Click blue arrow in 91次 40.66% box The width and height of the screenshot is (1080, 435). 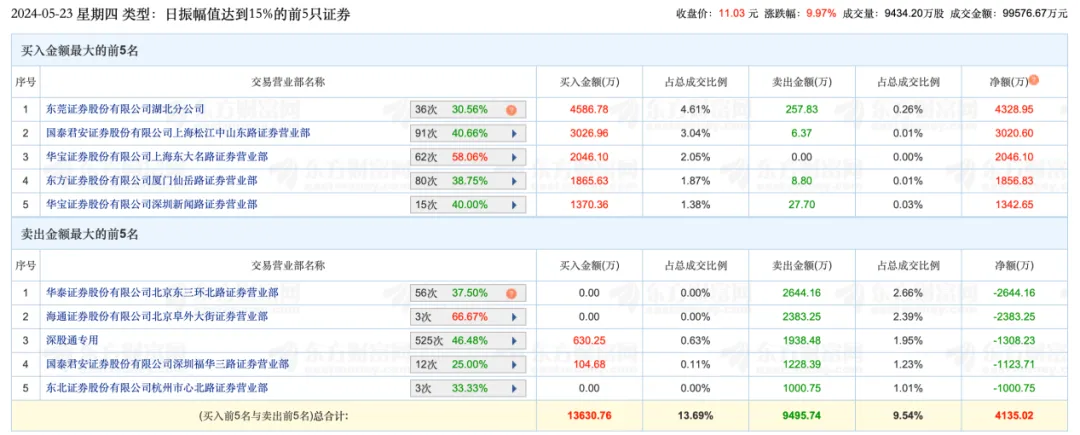(514, 133)
